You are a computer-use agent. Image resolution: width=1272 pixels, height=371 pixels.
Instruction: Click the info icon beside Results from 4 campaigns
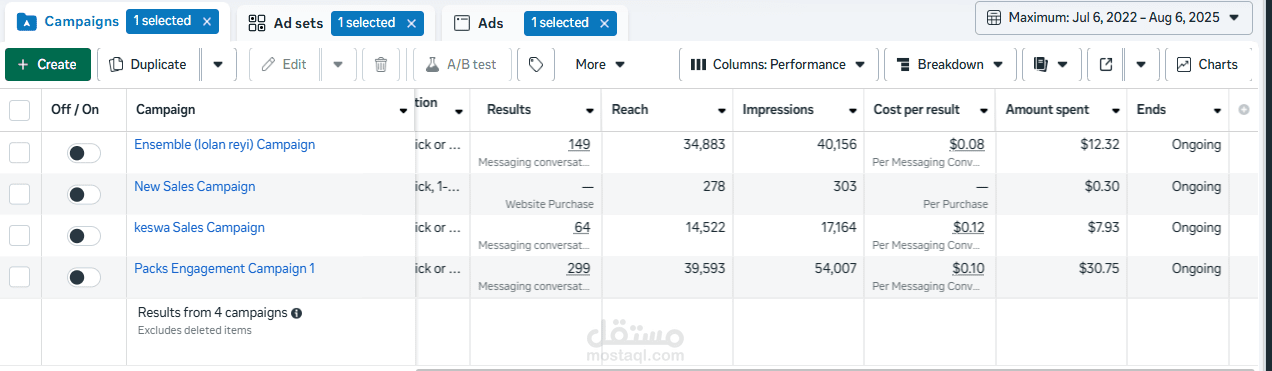click(296, 313)
